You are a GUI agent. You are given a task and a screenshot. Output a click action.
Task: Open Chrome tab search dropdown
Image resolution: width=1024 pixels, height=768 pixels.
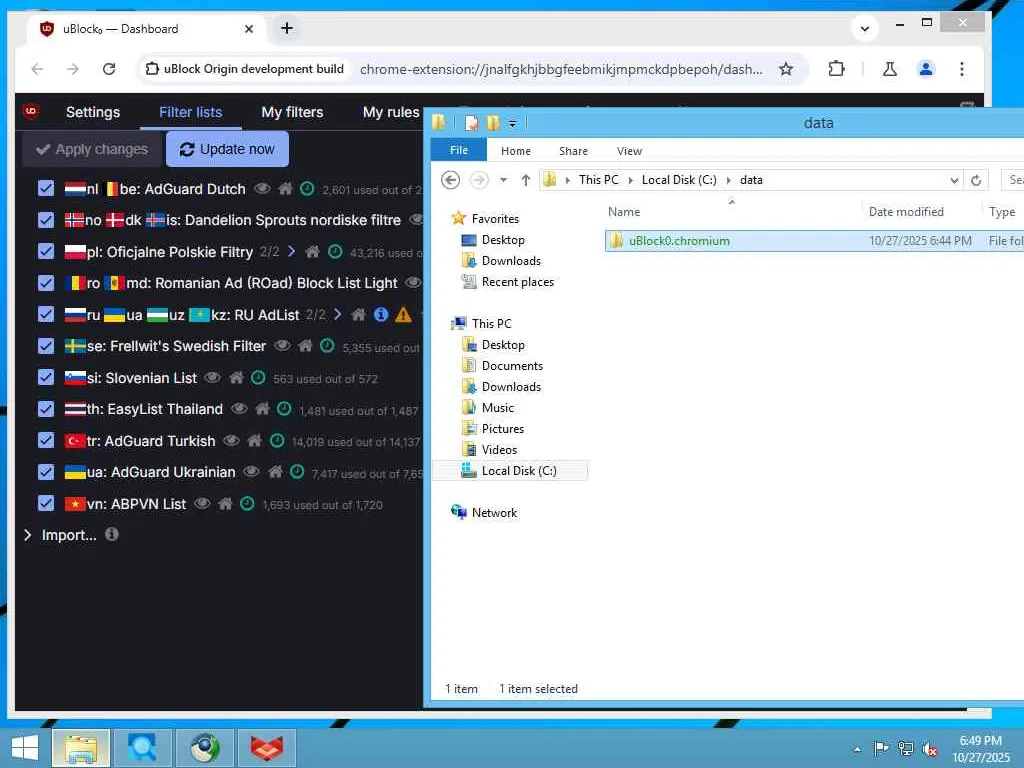865,29
